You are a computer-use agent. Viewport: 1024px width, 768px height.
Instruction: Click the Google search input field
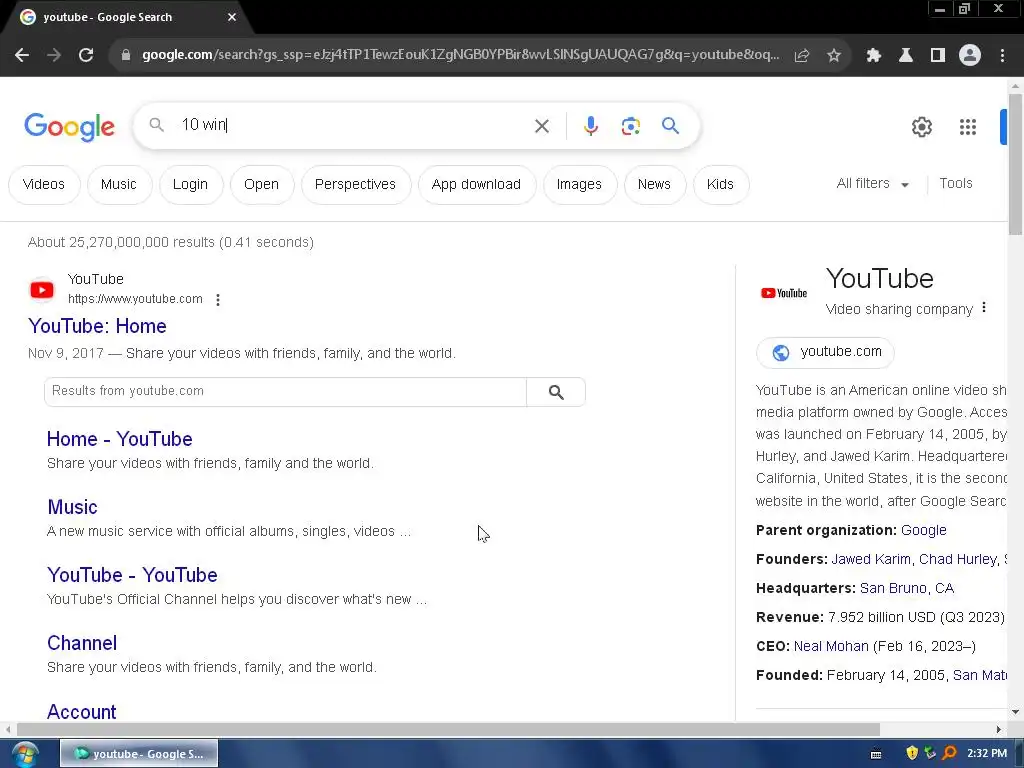[353, 125]
